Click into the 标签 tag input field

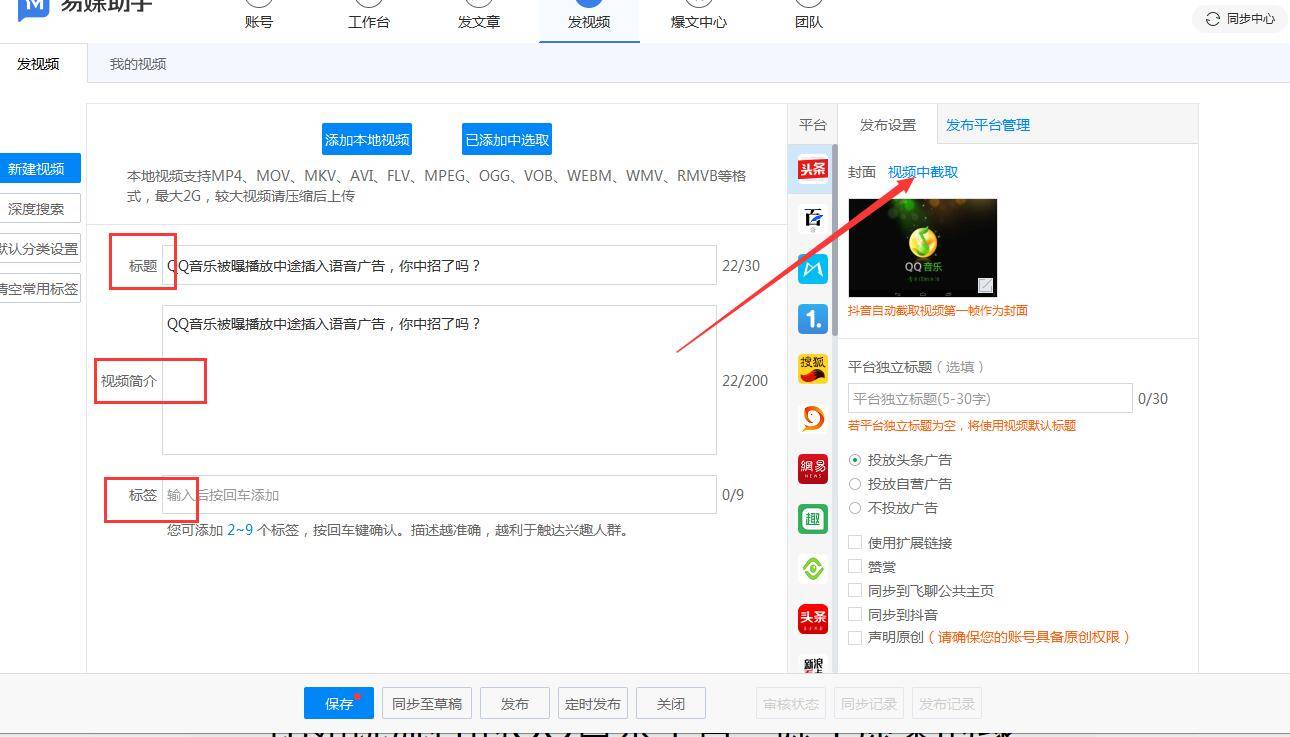[x=439, y=495]
